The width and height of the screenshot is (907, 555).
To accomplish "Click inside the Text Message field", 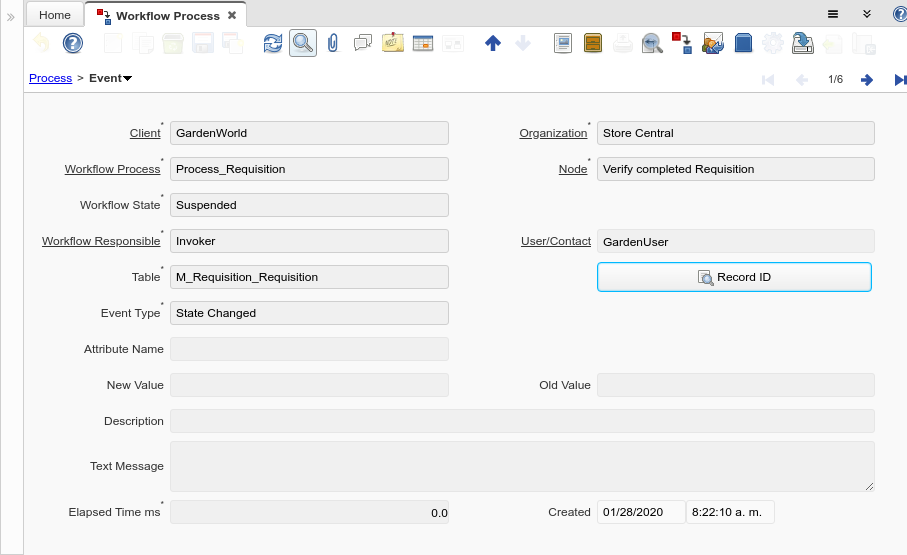I will (522, 466).
